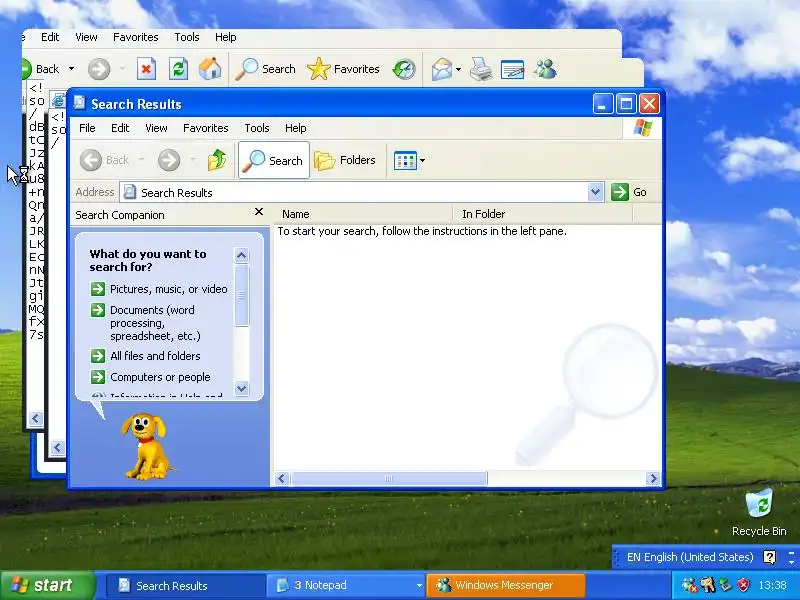Viewport: 800px width, 600px height.
Task: Click the left scroll arrow in rear Notepad window
Action: click(35, 419)
